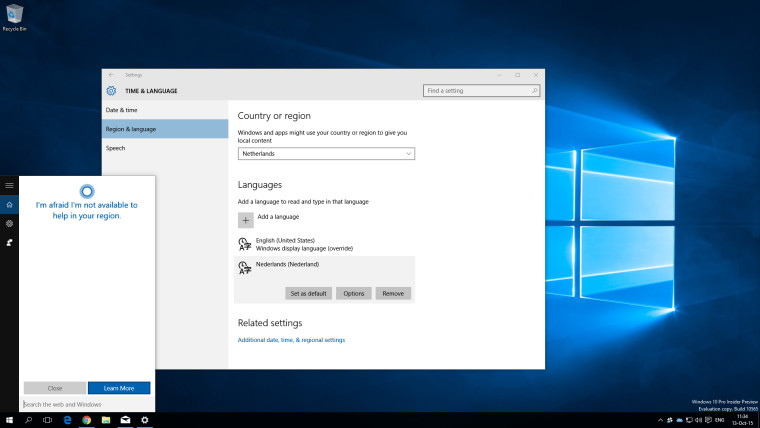Viewport: 760px width, 428px height.
Task: Click the magnifier in Find a setting
Action: pyautogui.click(x=535, y=91)
